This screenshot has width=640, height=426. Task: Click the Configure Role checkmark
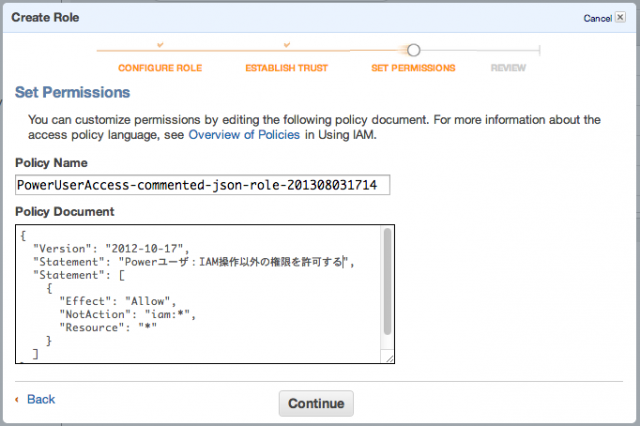click(x=160, y=44)
